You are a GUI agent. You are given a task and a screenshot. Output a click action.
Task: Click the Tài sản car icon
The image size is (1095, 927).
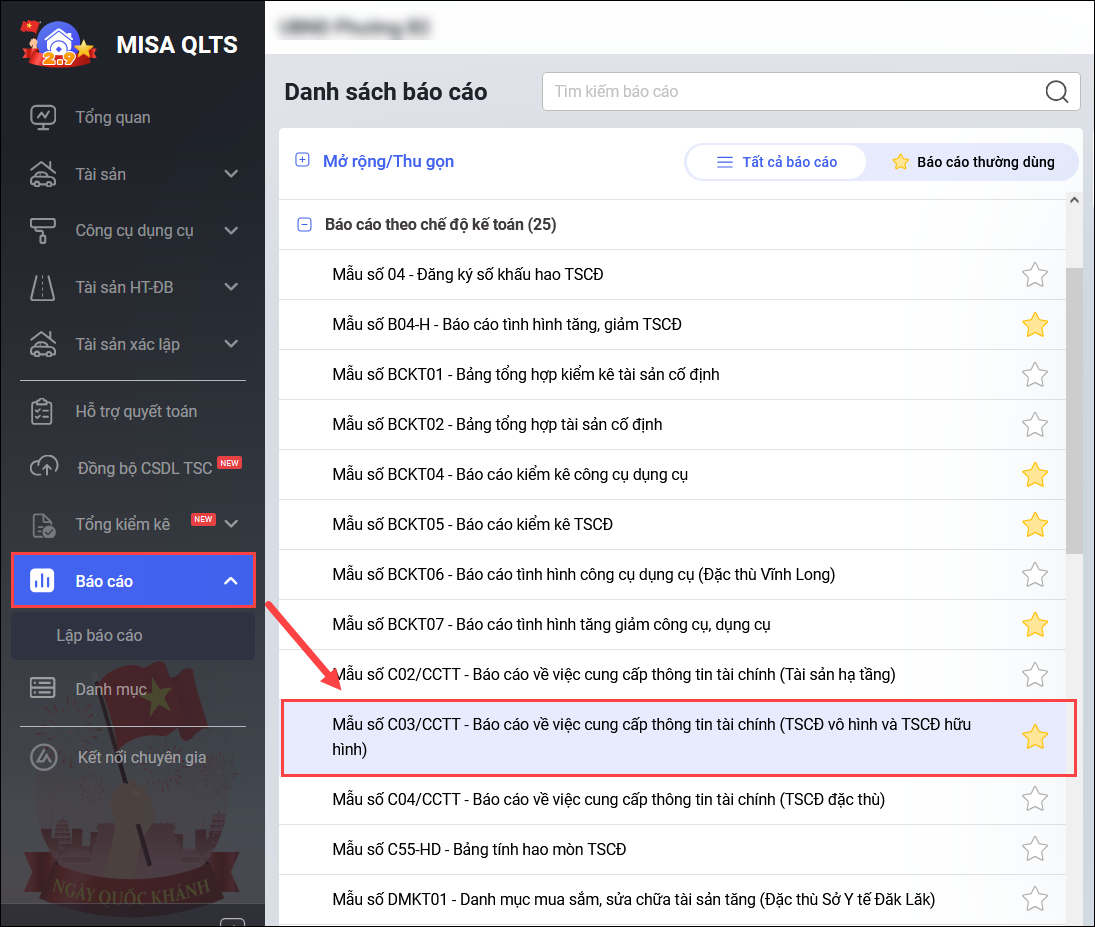click(43, 174)
